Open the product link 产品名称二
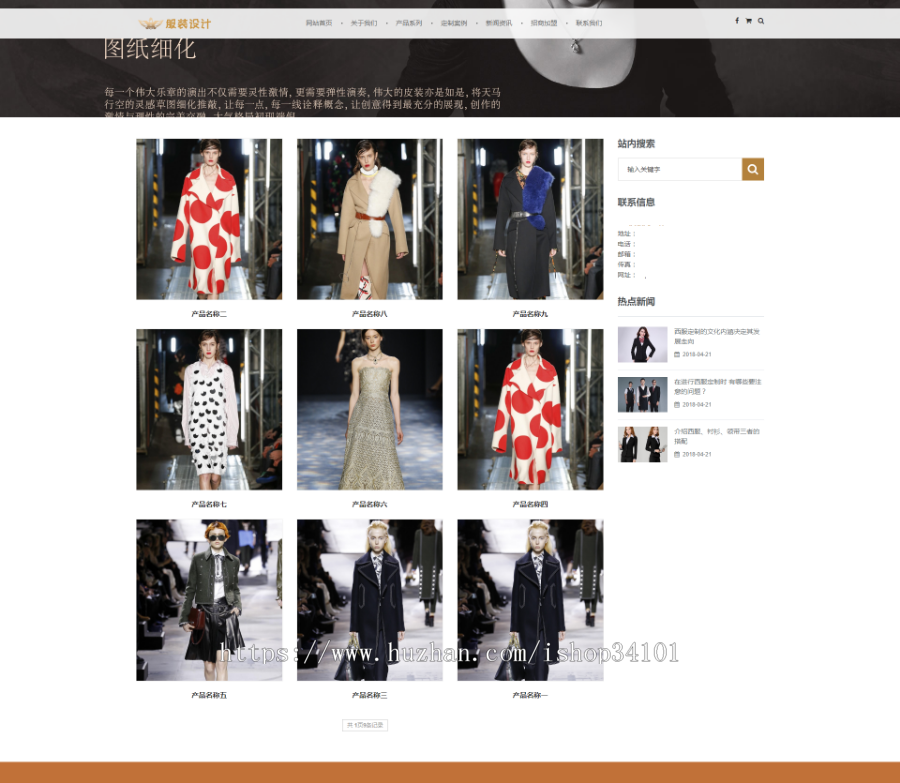Viewport: 900px width, 783px height. (x=208, y=313)
